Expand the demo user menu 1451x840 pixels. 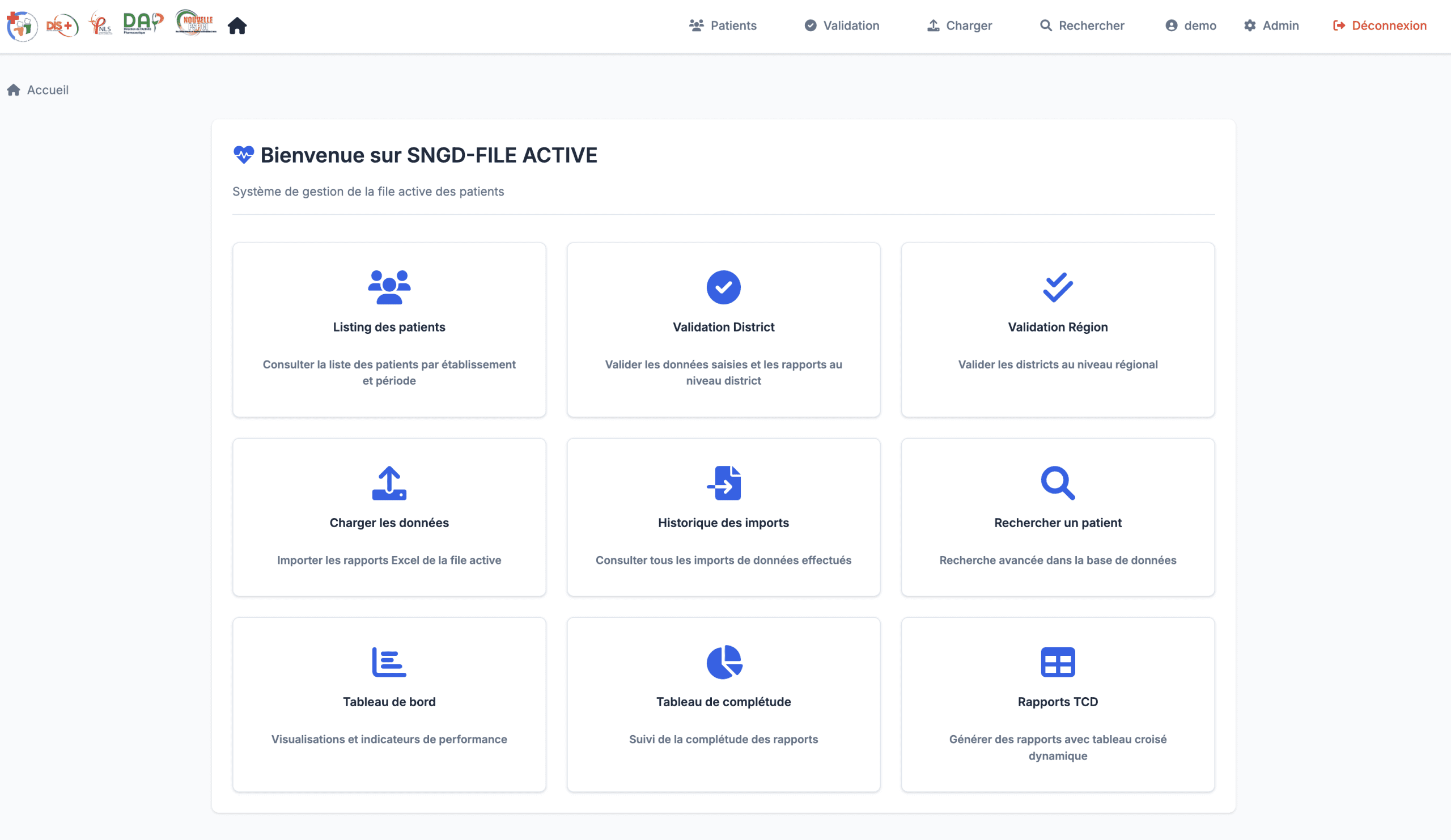(1190, 26)
